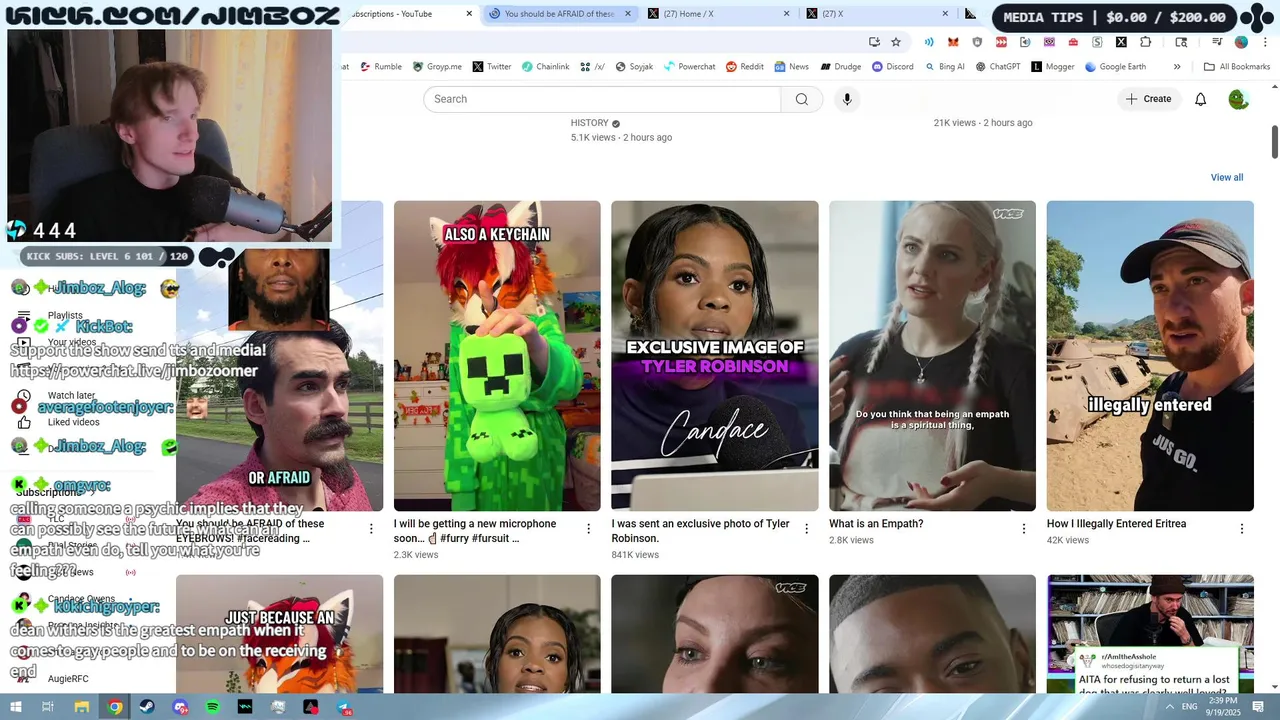Screen dimensions: 1280x720
Task: Open the Bing AI bookmark
Action: (x=945, y=67)
